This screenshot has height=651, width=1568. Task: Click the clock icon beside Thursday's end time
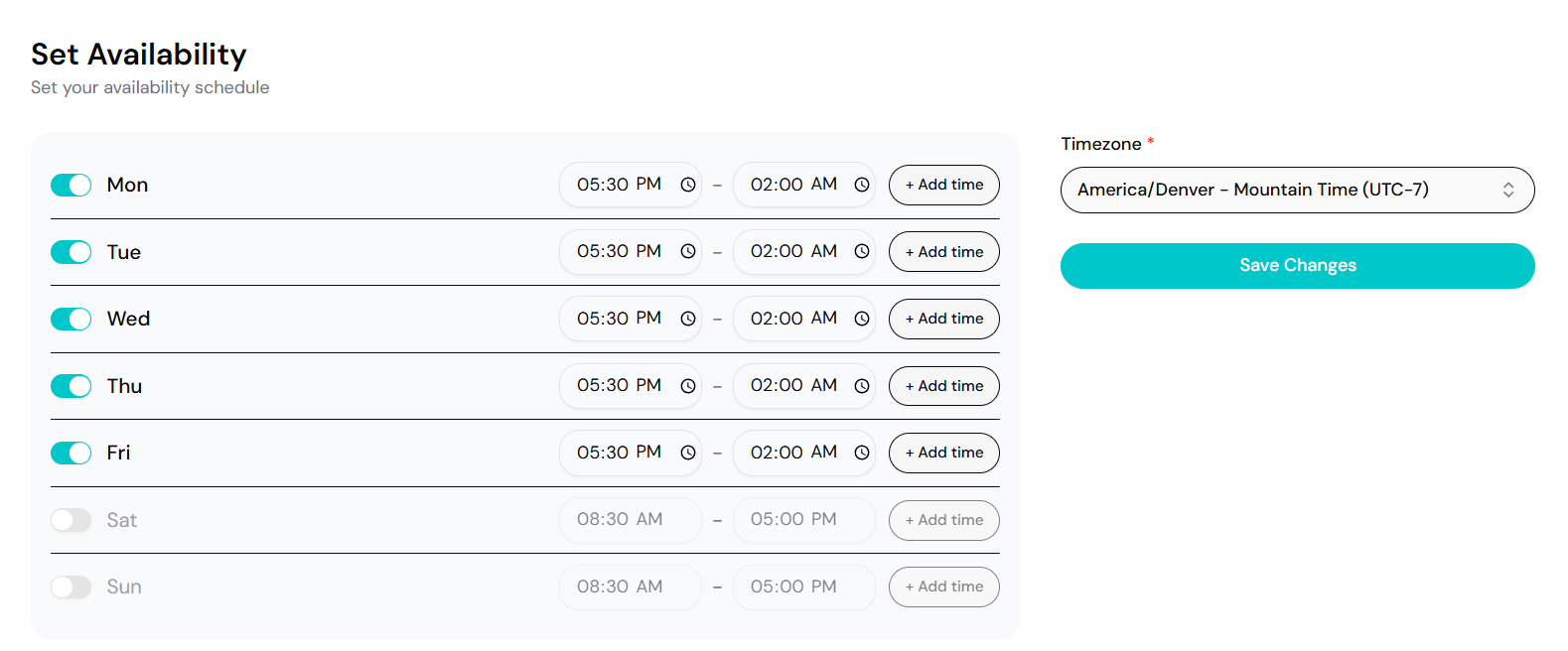point(861,385)
